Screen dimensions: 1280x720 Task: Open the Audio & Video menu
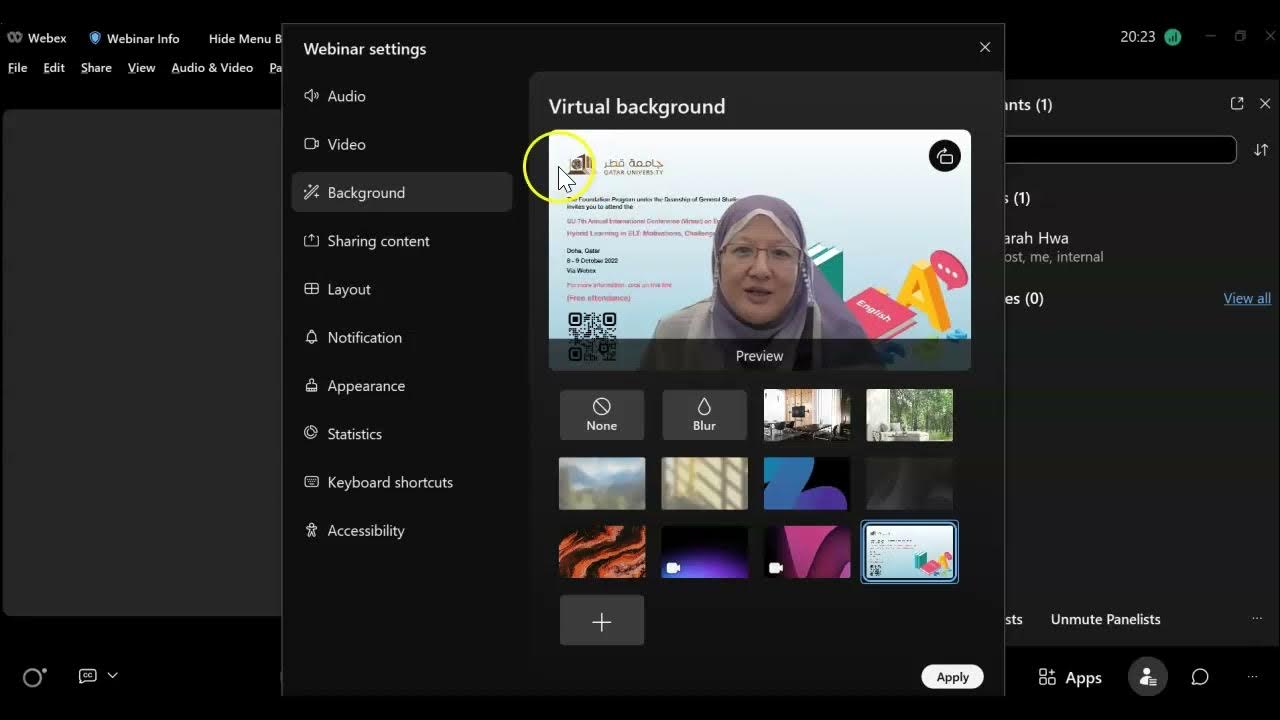212,68
